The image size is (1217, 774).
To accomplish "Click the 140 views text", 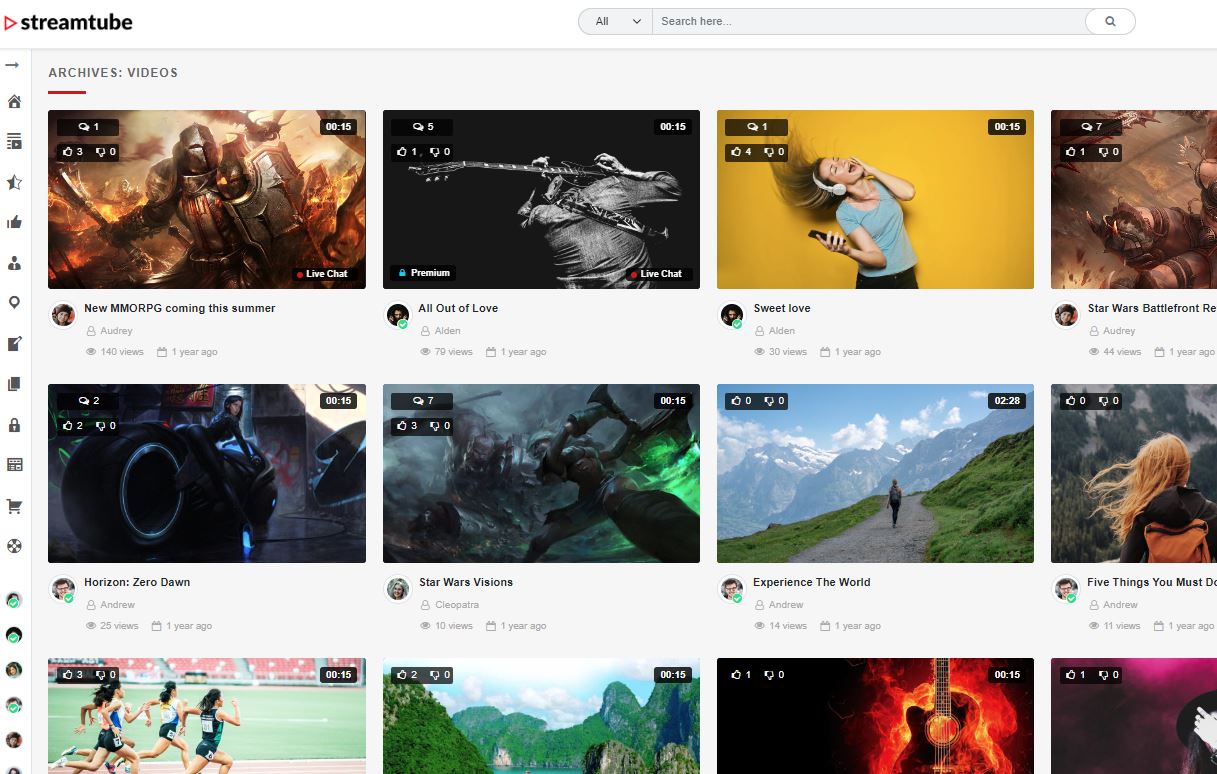I will pos(122,352).
